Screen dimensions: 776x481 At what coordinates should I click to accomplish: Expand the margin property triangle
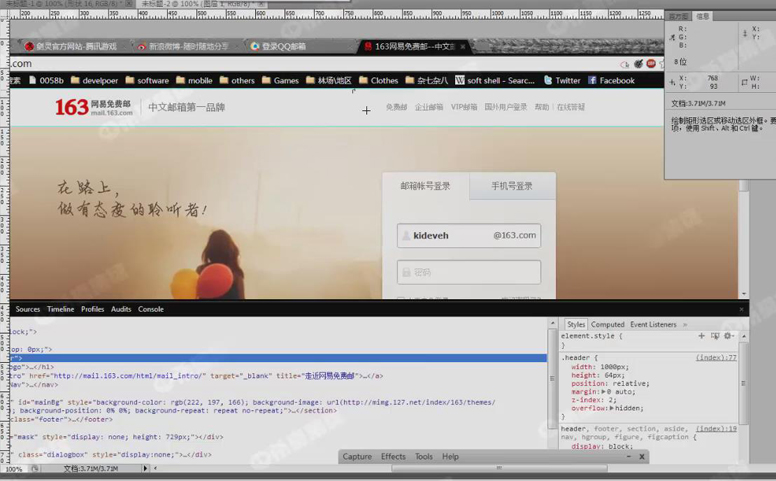click(x=606, y=392)
